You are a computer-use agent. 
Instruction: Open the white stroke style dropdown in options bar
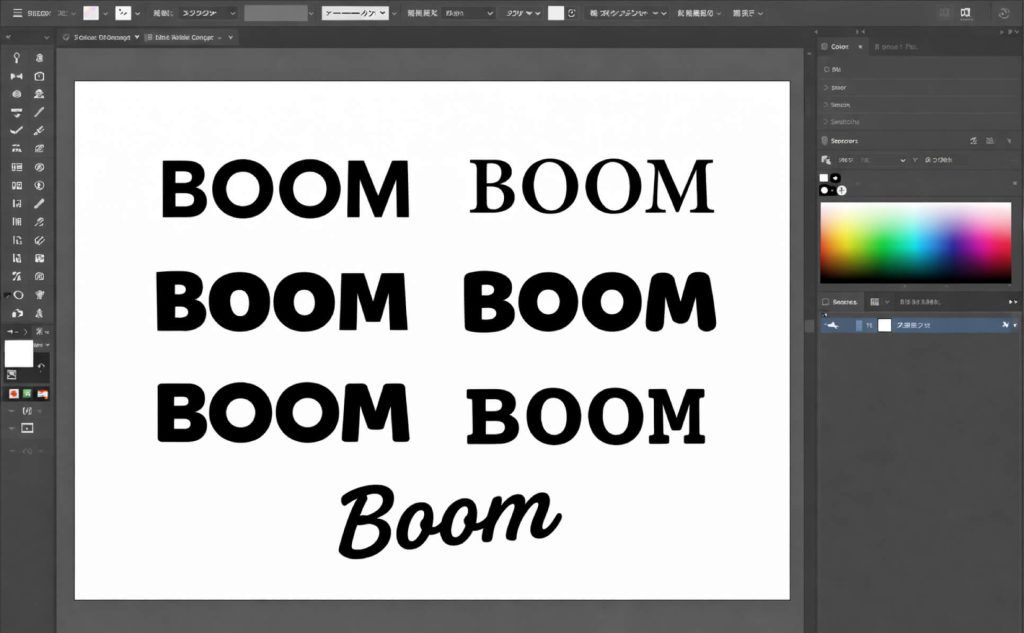(x=355, y=13)
